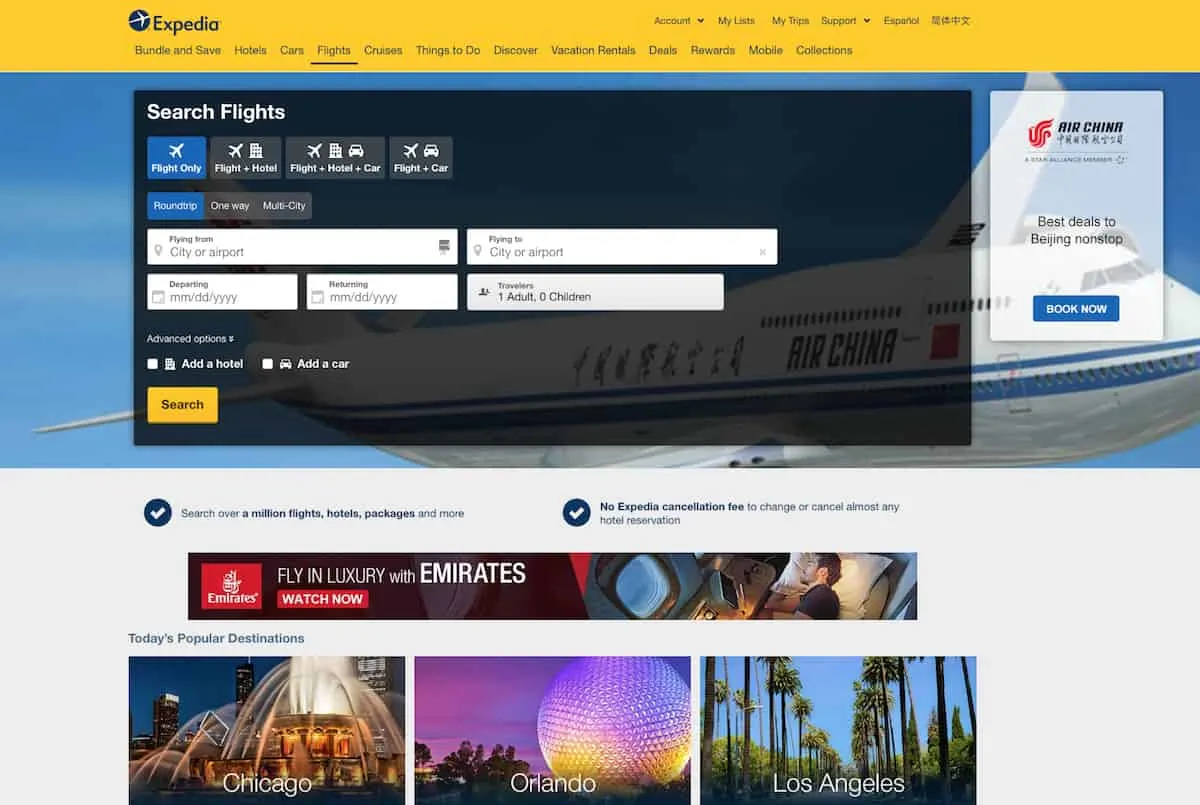Switch language to 简体中文
The image size is (1200, 805).
pos(950,21)
